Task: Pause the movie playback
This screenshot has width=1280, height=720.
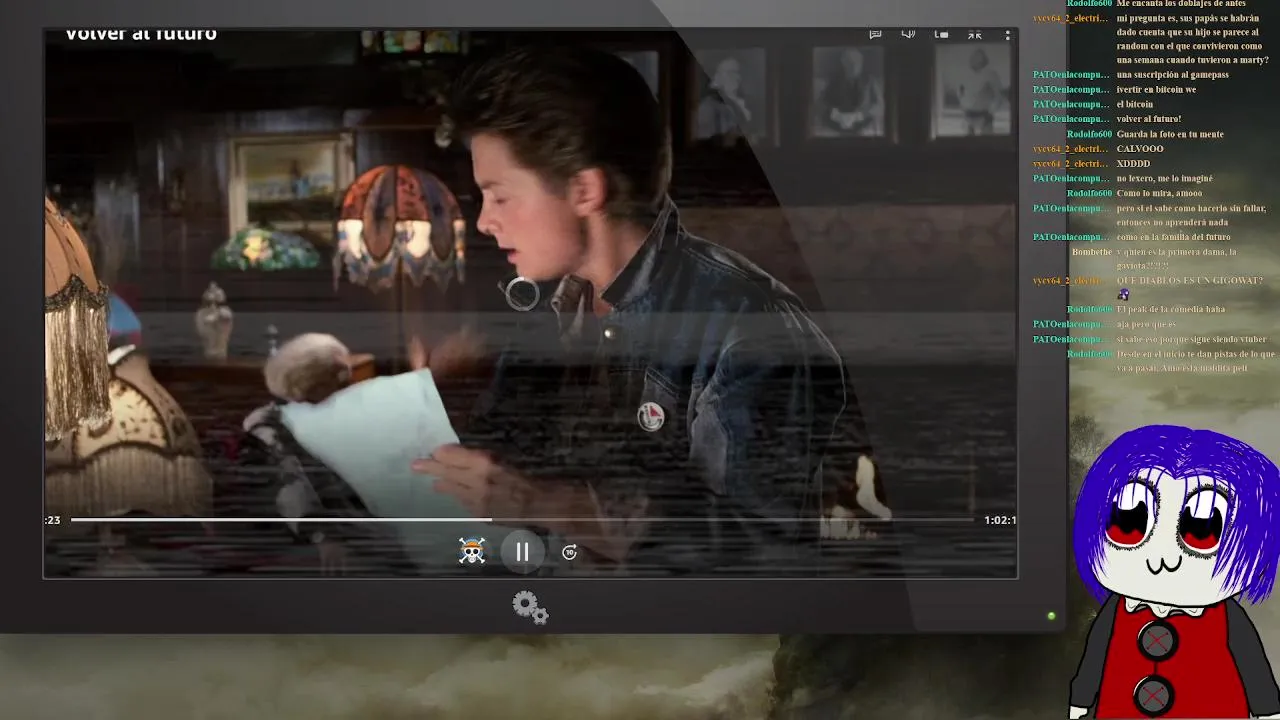Action: 522,552
